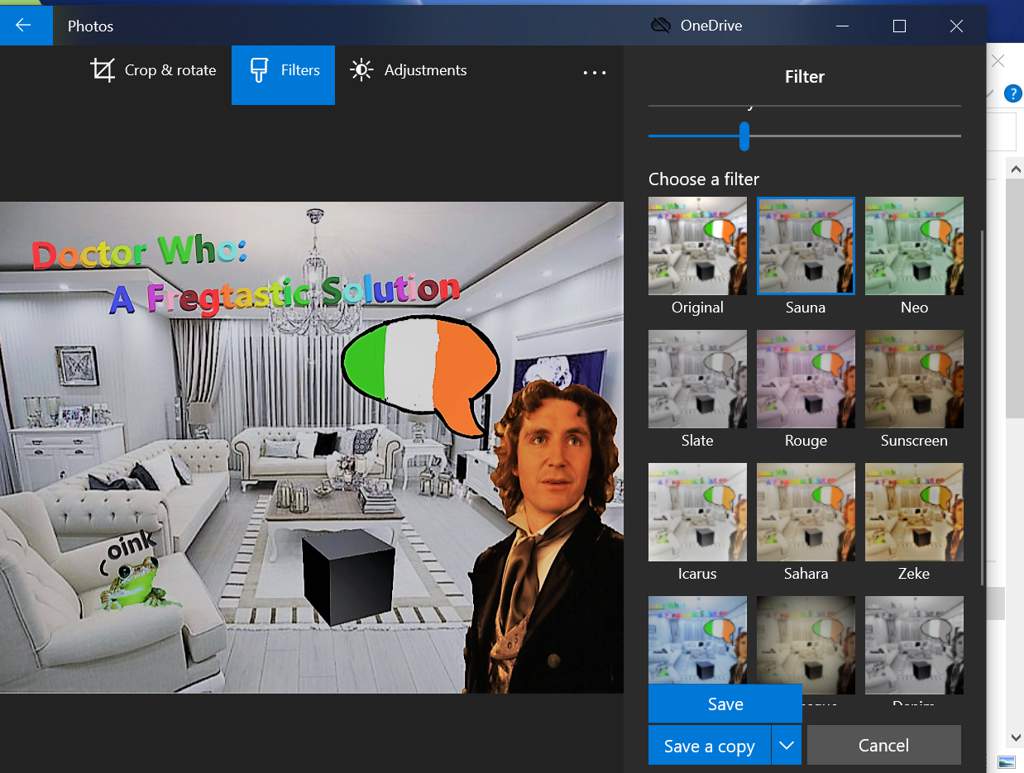Select the Original filter thumbnail

tap(697, 246)
